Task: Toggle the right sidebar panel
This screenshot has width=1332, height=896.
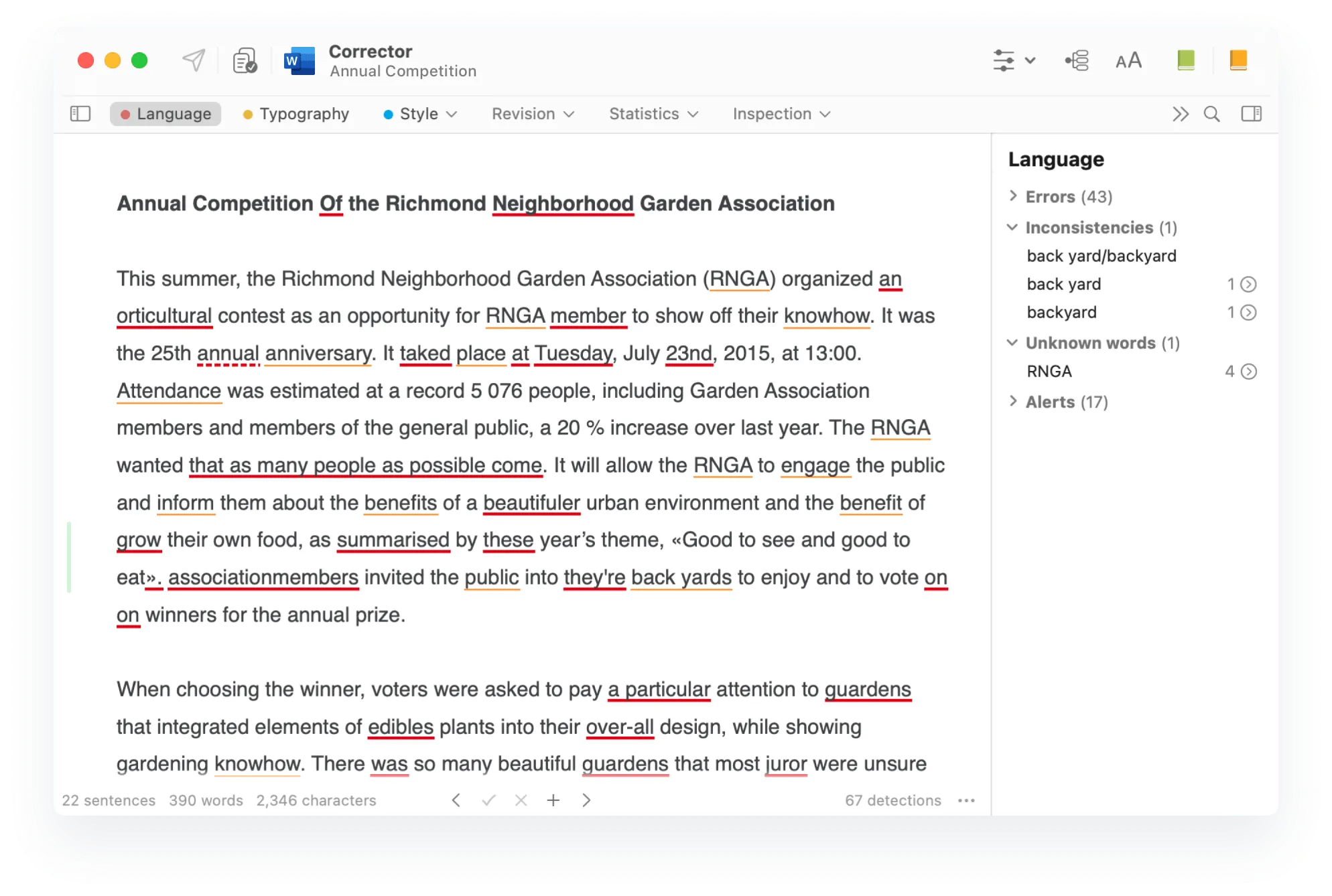Action: pos(1251,114)
